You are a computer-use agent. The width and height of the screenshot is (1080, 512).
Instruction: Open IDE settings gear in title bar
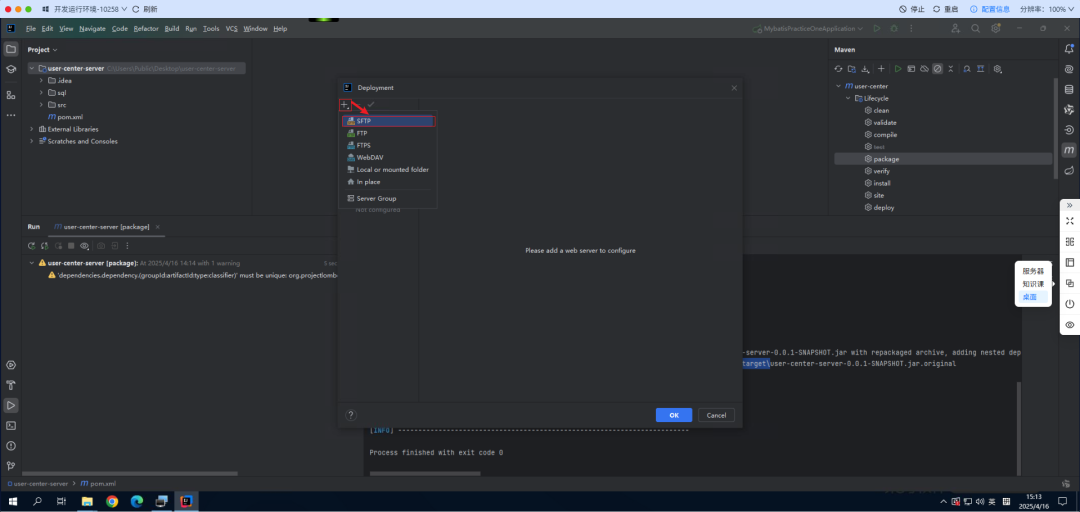pyautogui.click(x=995, y=28)
